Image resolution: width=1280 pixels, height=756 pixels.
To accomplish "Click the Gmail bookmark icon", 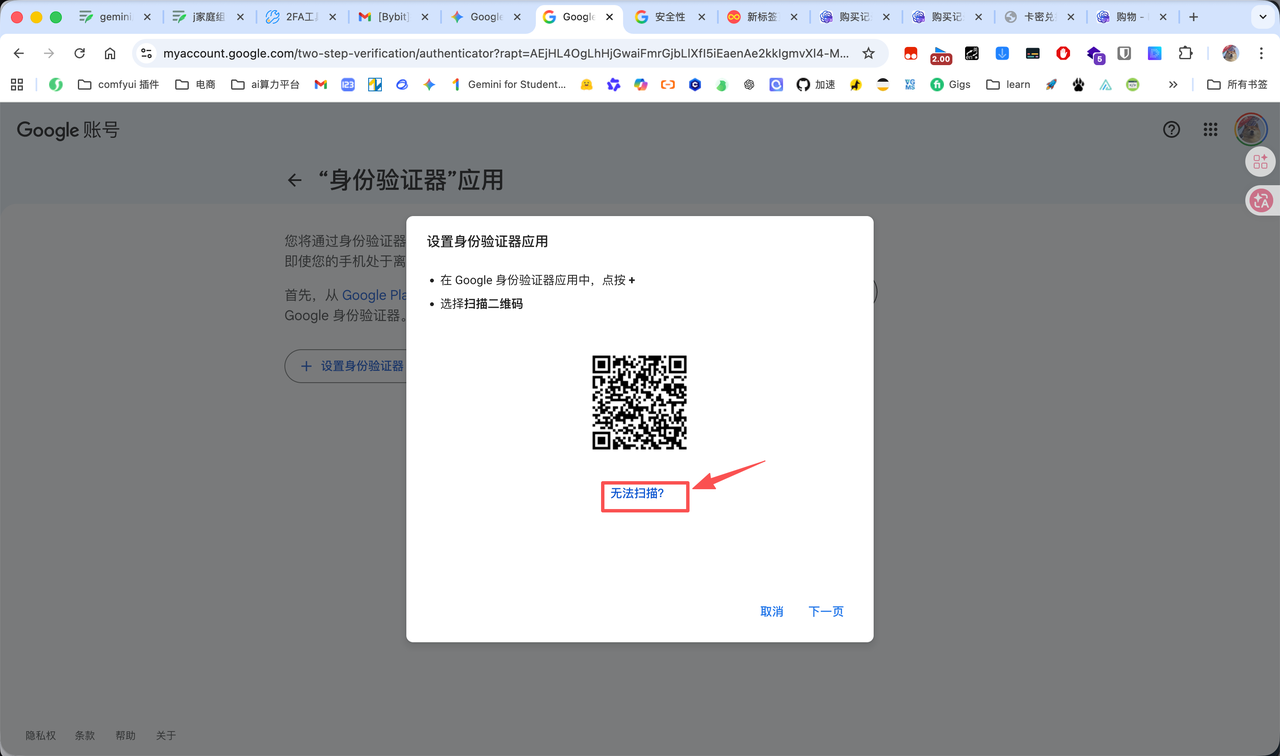I will 320,85.
